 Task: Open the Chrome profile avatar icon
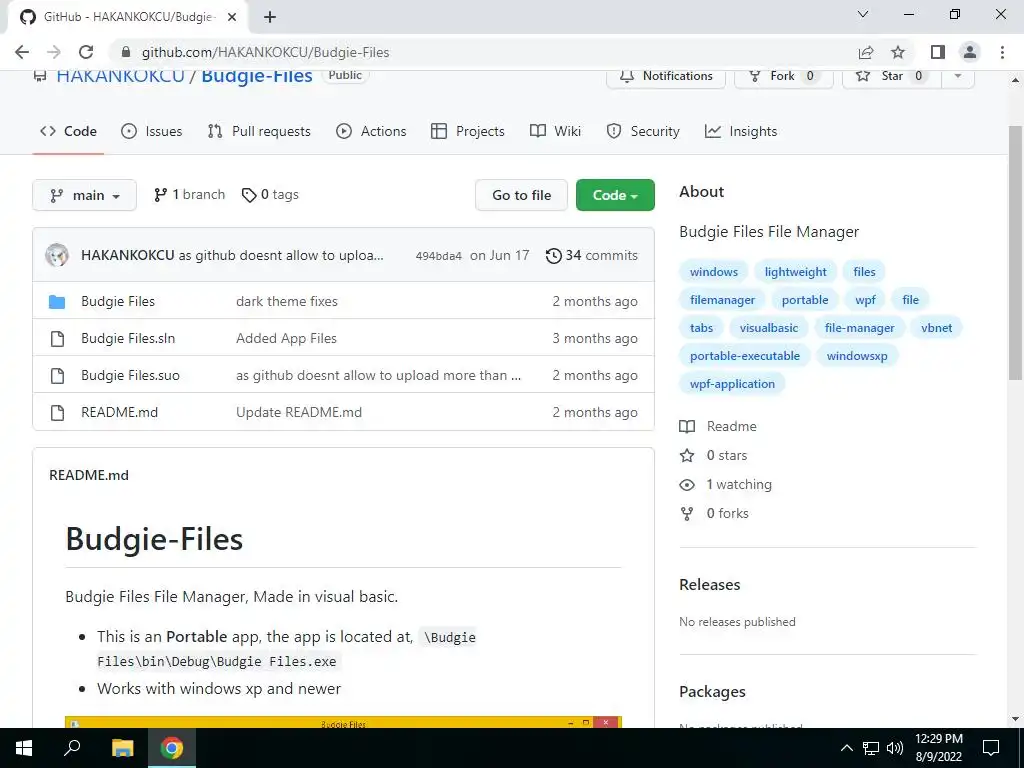(x=970, y=52)
